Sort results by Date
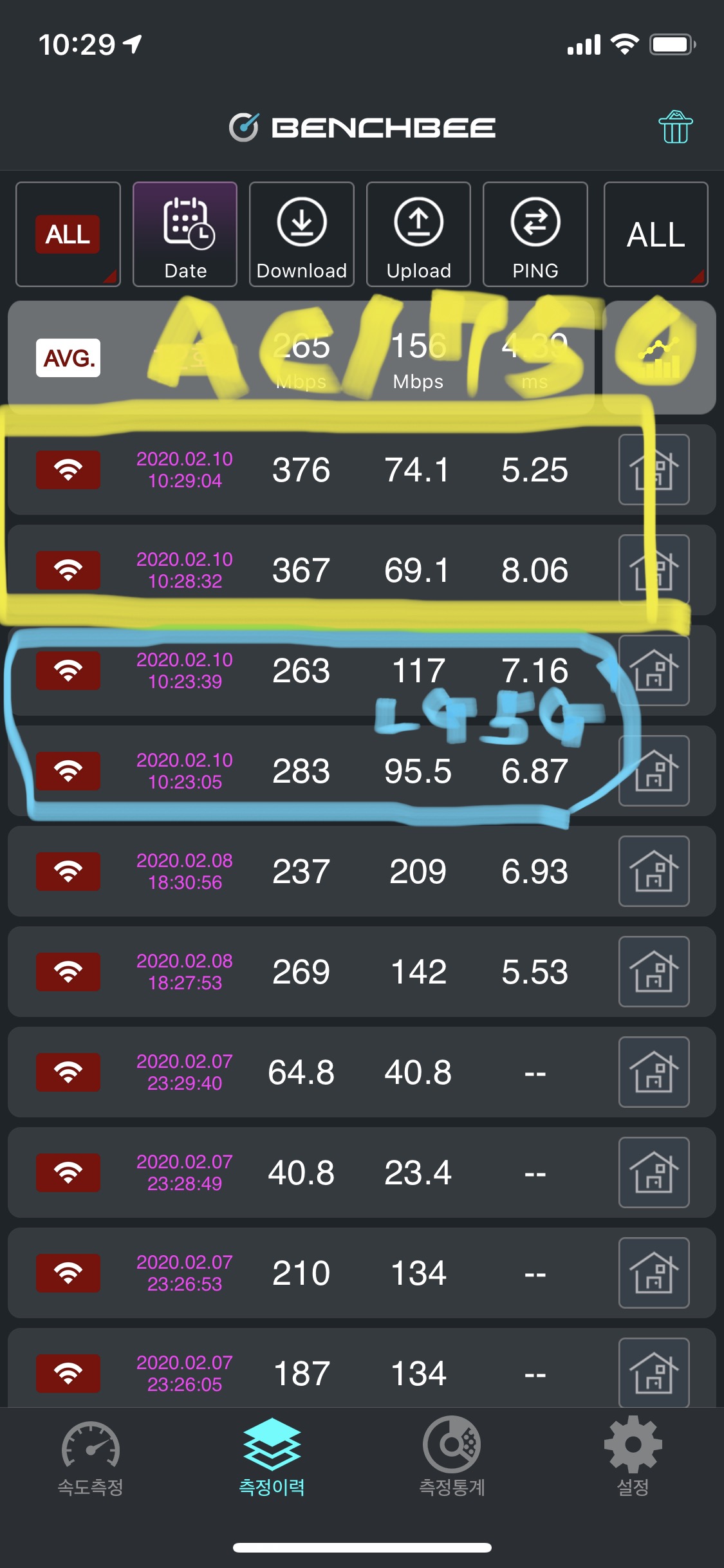Viewport: 724px width, 1568px height. (x=185, y=234)
